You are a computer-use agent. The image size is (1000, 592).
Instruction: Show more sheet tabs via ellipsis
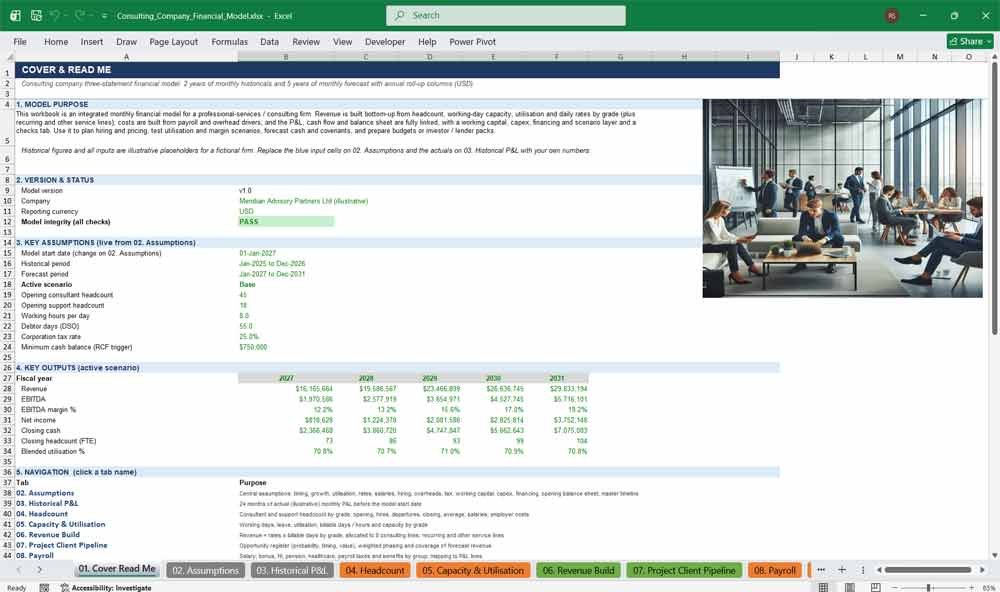[821, 570]
